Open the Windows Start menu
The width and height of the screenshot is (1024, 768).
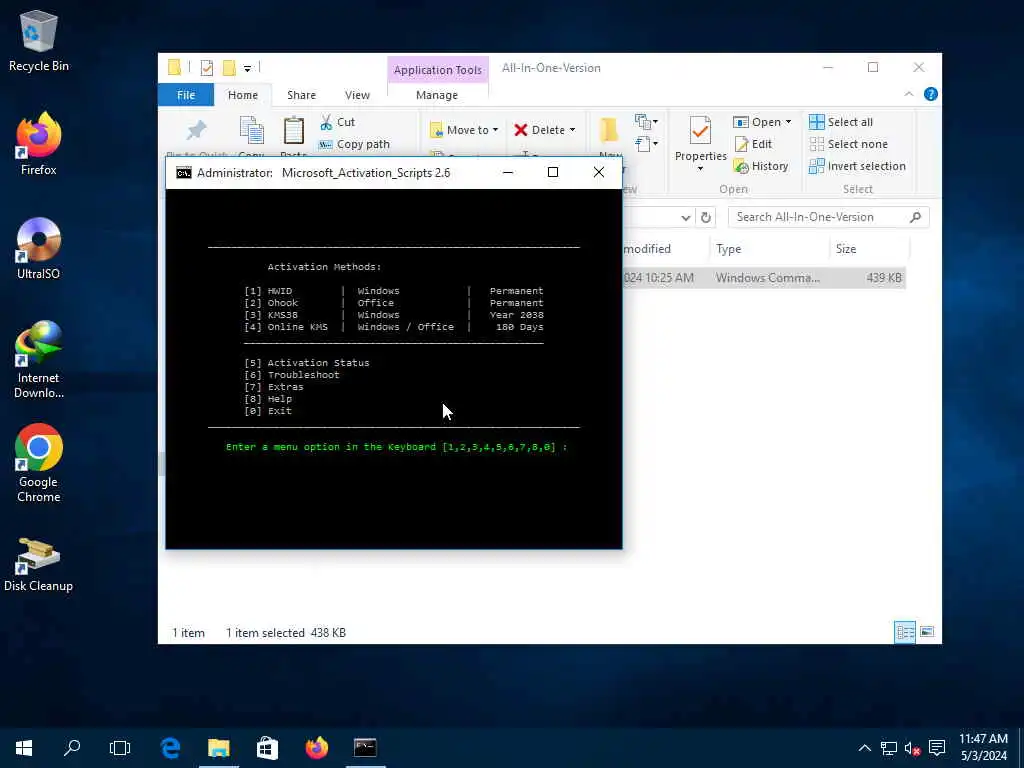[24, 748]
